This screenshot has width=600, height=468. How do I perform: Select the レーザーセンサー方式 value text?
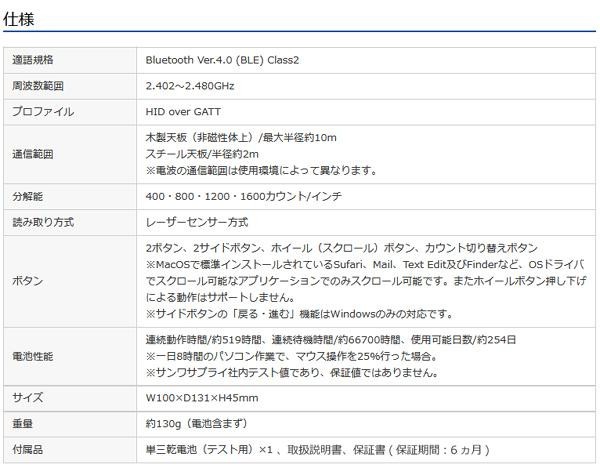[x=197, y=221]
